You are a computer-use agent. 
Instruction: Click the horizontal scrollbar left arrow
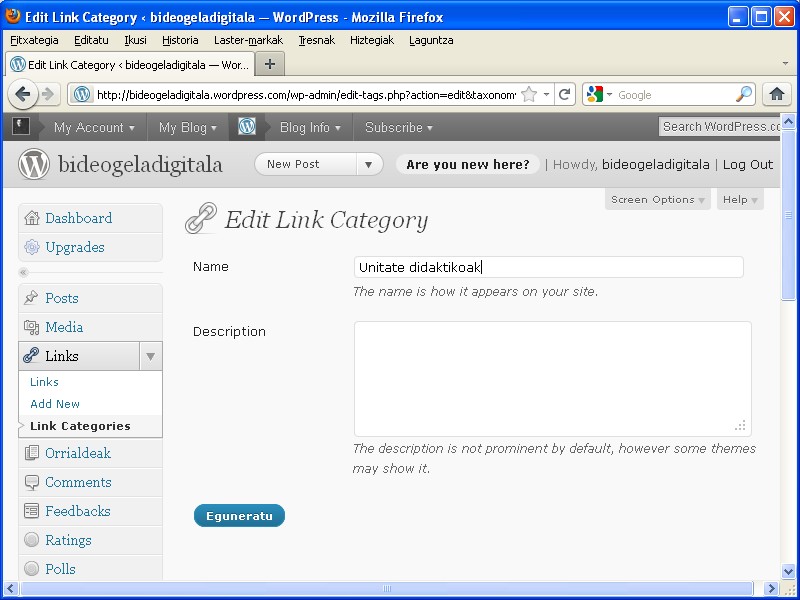pyautogui.click(x=11, y=588)
